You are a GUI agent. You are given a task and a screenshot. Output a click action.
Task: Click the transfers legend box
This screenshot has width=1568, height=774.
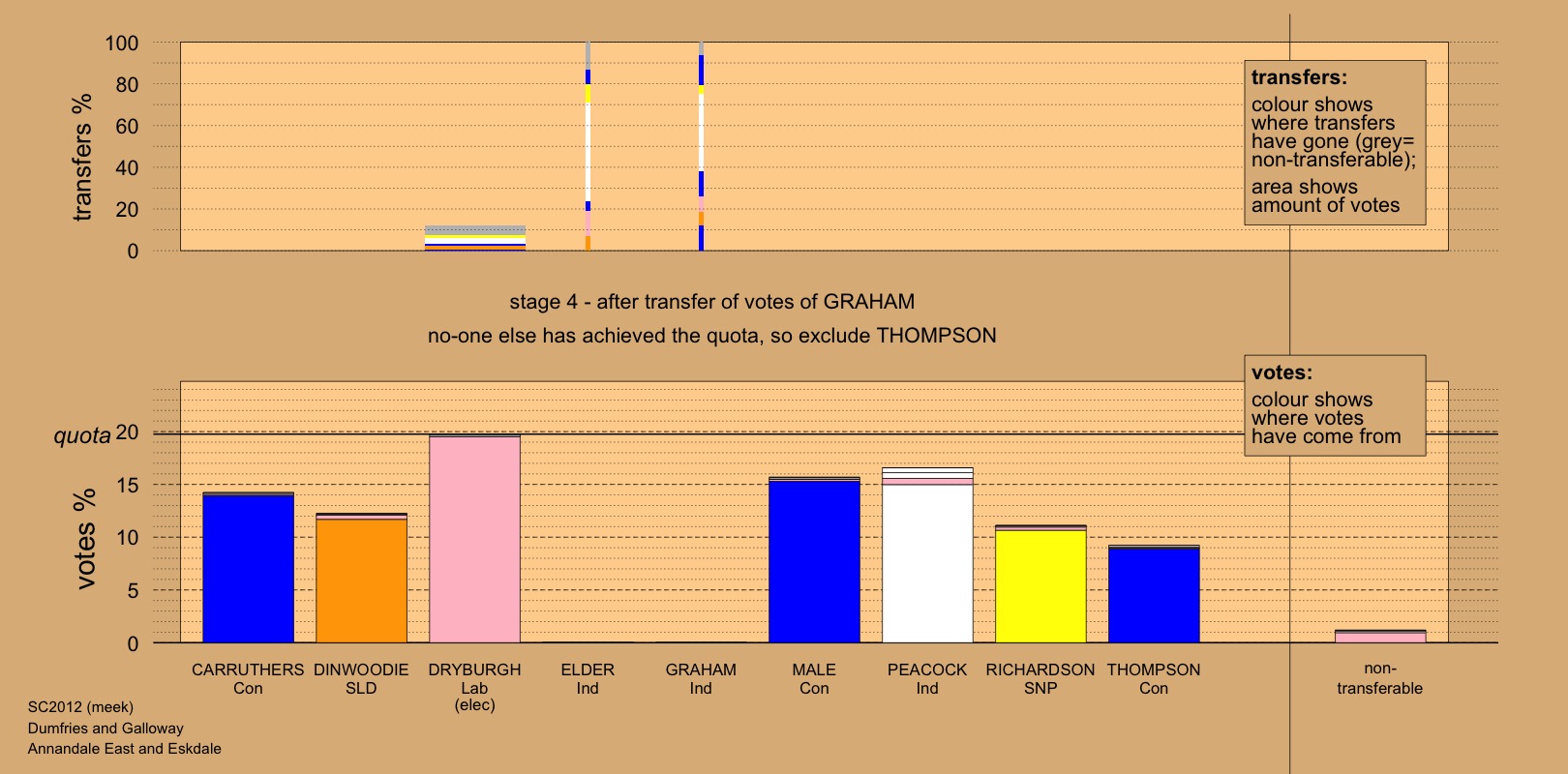pyautogui.click(x=1334, y=142)
